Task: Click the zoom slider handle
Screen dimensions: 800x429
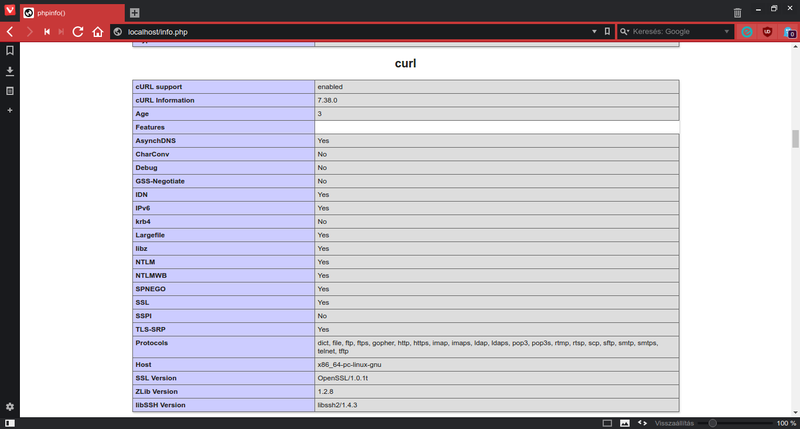Action: [x=712, y=423]
